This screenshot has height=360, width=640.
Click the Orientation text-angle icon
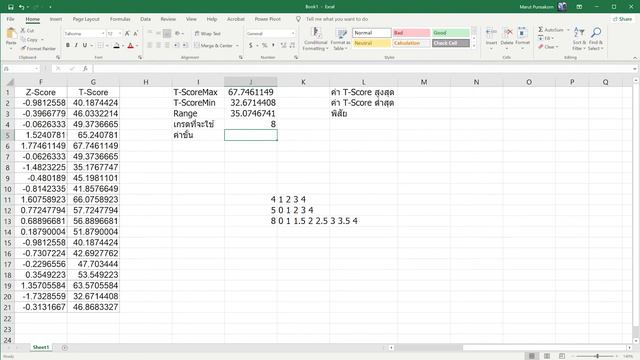178,33
